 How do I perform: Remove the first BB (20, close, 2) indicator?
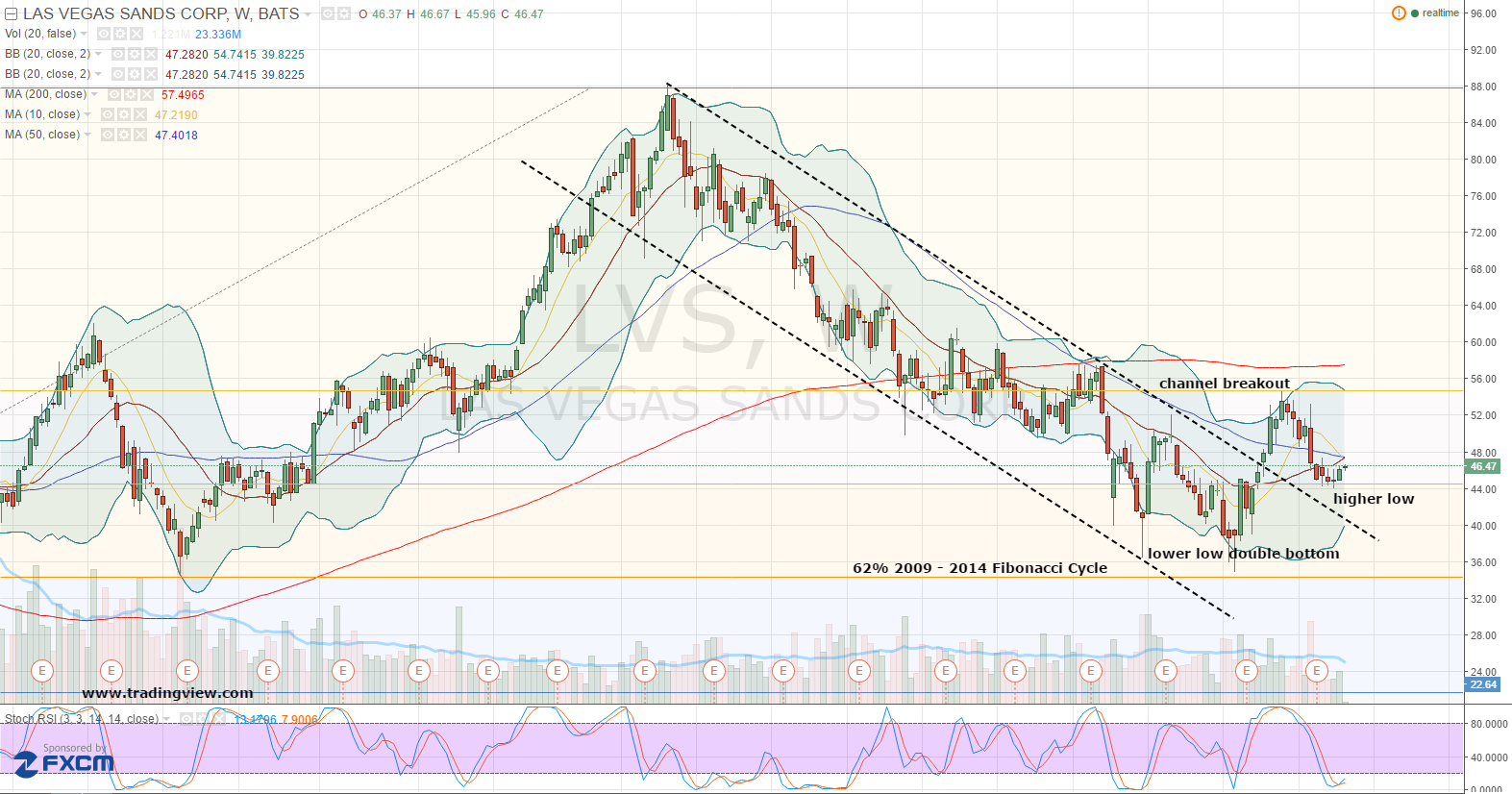(151, 55)
